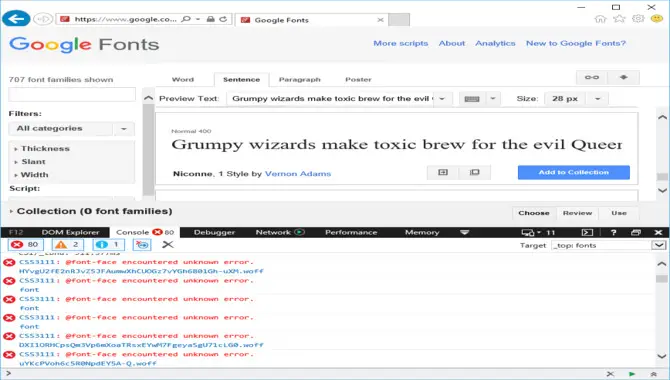Open About link in header
This screenshot has width=670, height=380.
pos(452,43)
